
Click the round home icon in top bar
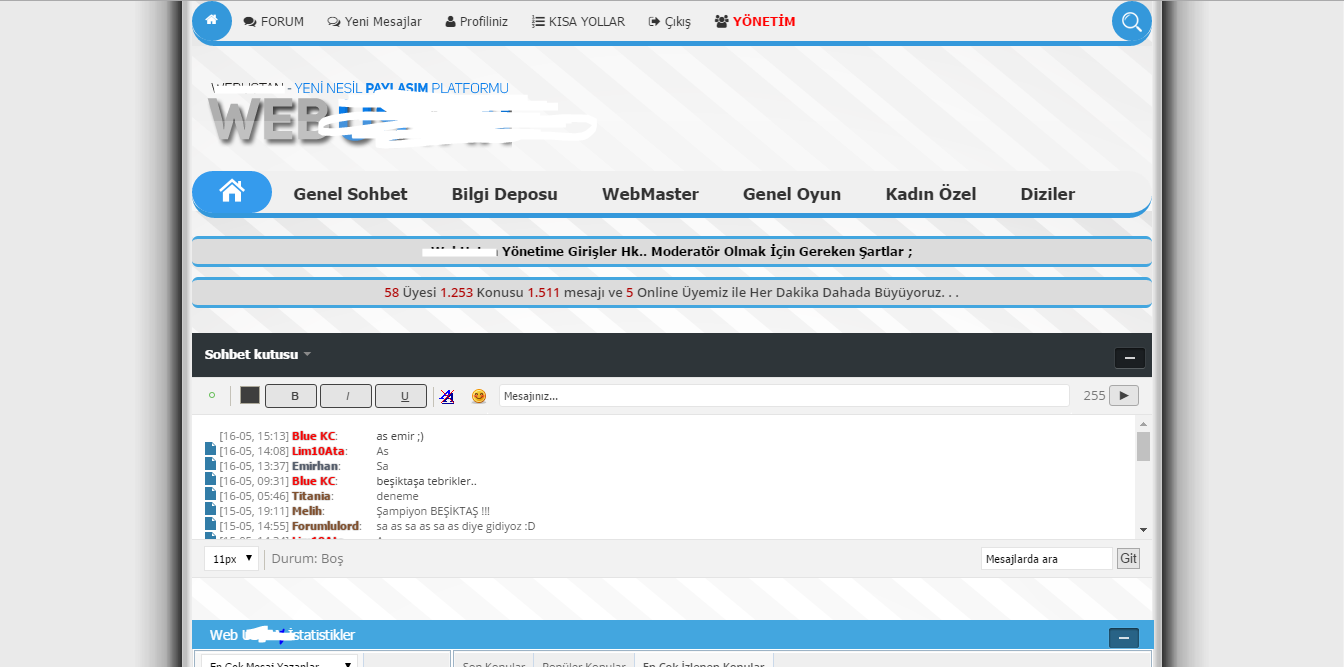pos(211,20)
